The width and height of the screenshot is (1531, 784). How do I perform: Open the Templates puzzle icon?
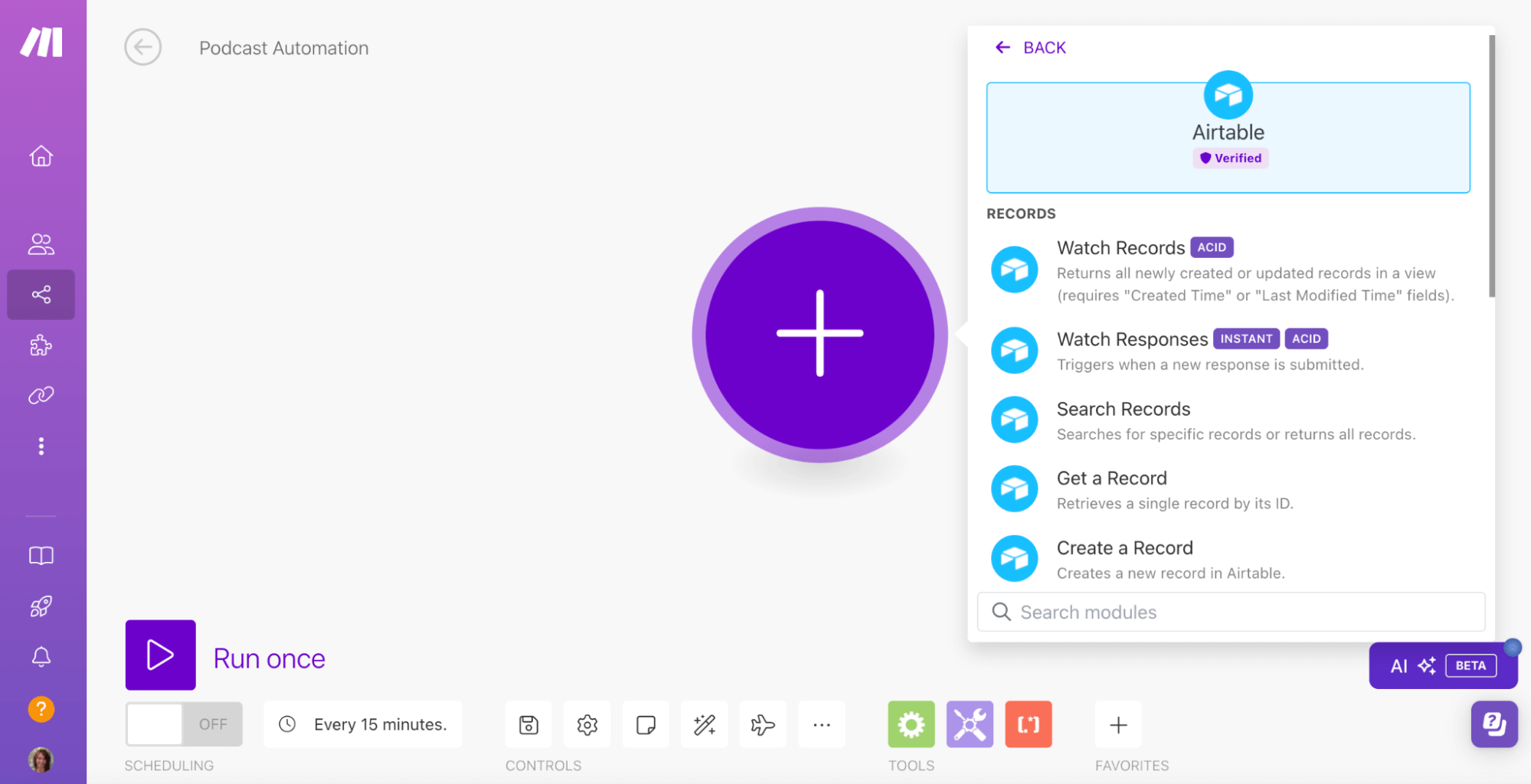coord(41,345)
